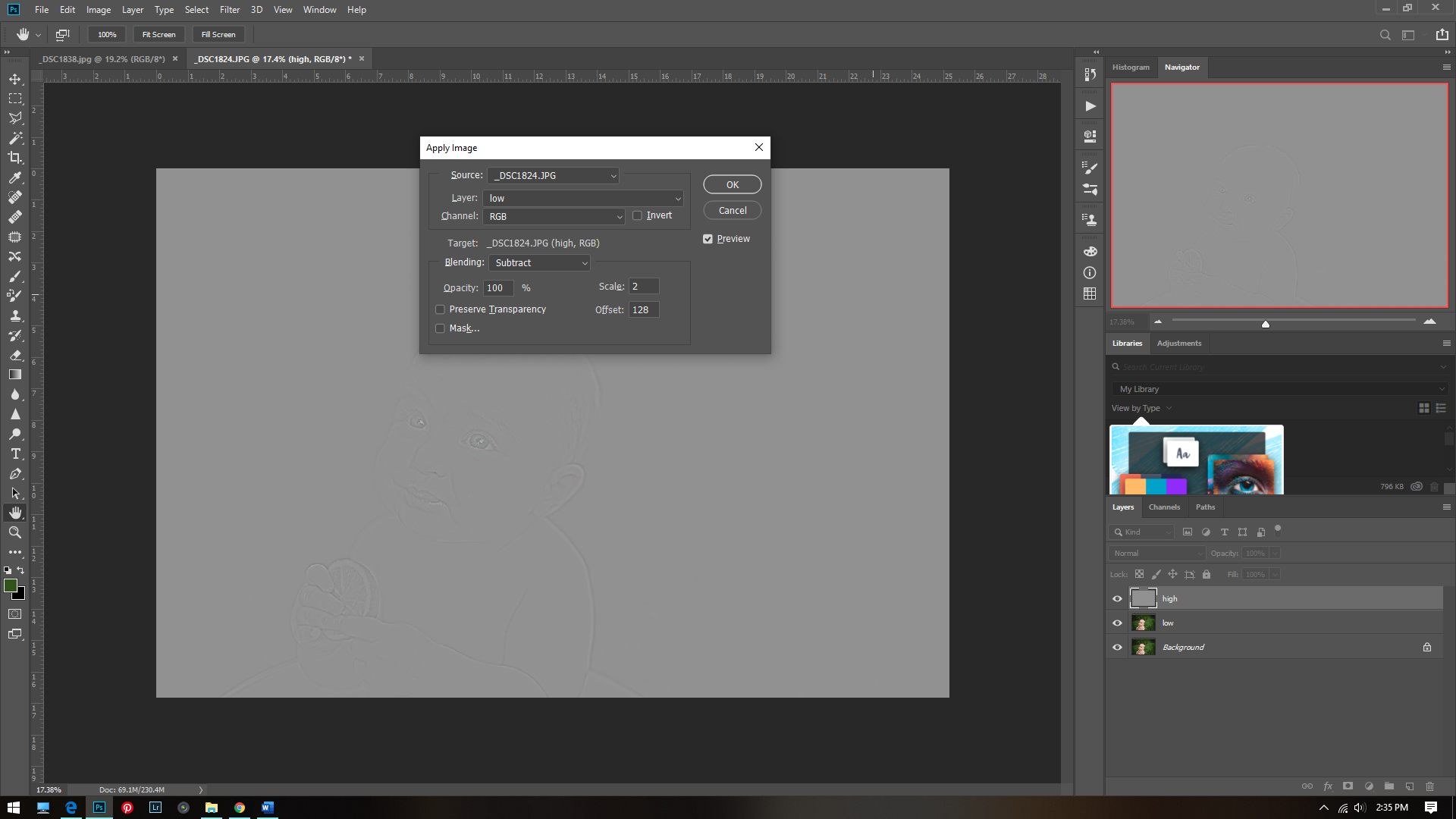Select the Magic Wand tool
1456x819 pixels.
(x=15, y=138)
